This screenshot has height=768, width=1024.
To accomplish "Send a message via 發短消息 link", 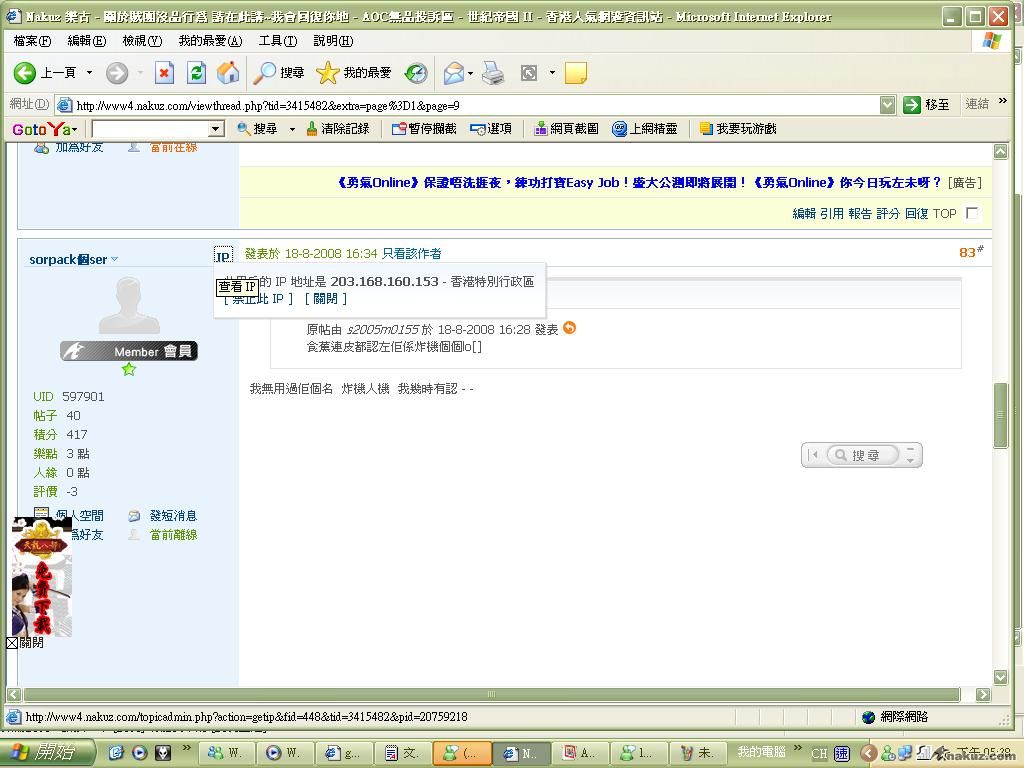I will tap(173, 516).
